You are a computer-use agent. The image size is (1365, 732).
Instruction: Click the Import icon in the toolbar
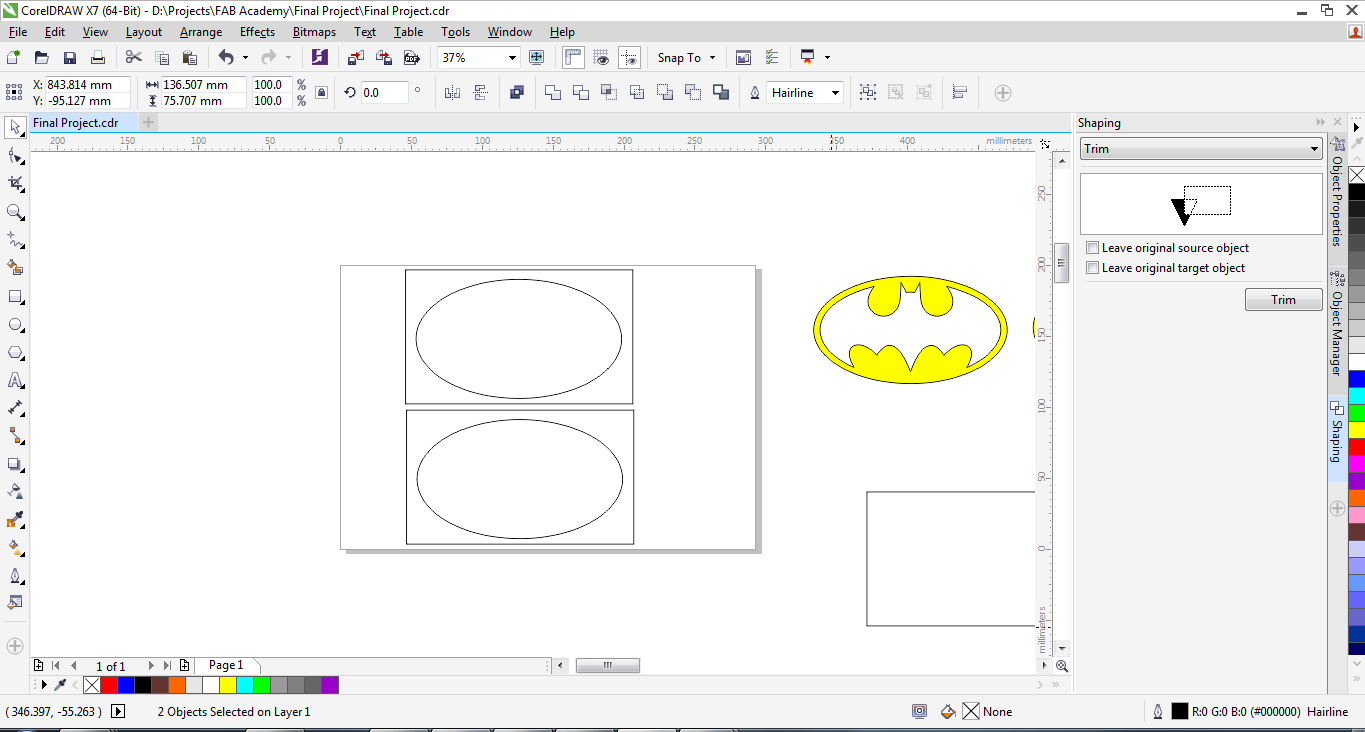point(355,58)
